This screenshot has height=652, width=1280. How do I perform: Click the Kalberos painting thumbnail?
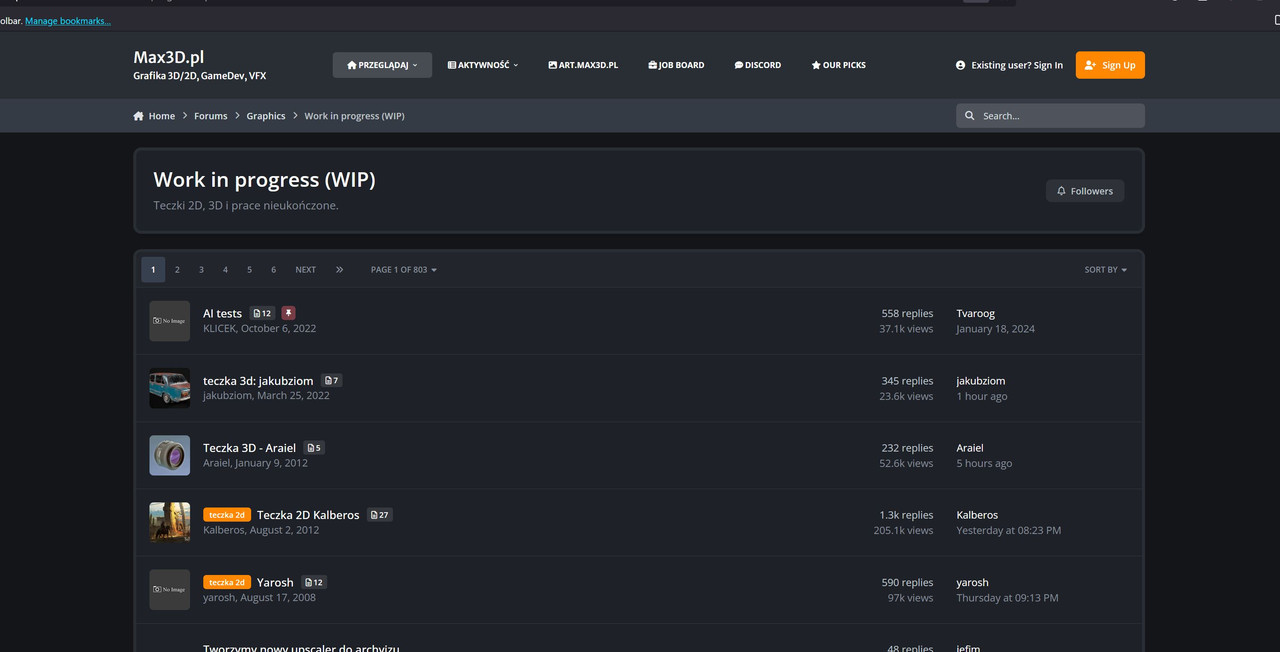pos(169,522)
